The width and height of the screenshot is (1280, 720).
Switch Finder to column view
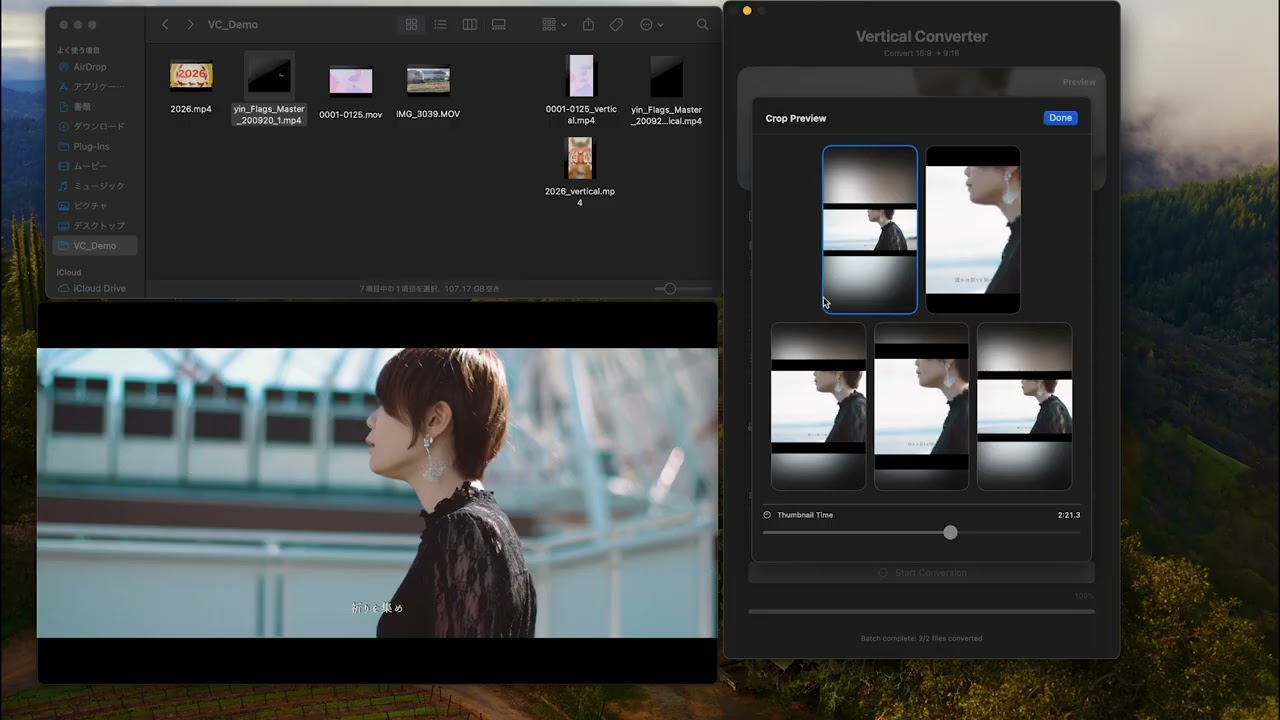[x=470, y=25]
